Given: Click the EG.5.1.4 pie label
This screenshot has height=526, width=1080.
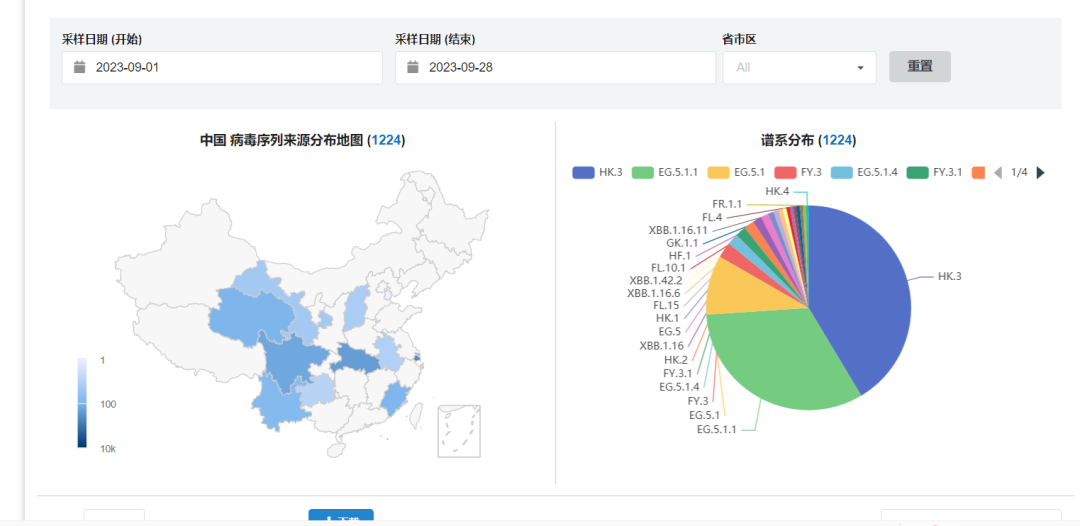Looking at the screenshot, I should tap(679, 386).
